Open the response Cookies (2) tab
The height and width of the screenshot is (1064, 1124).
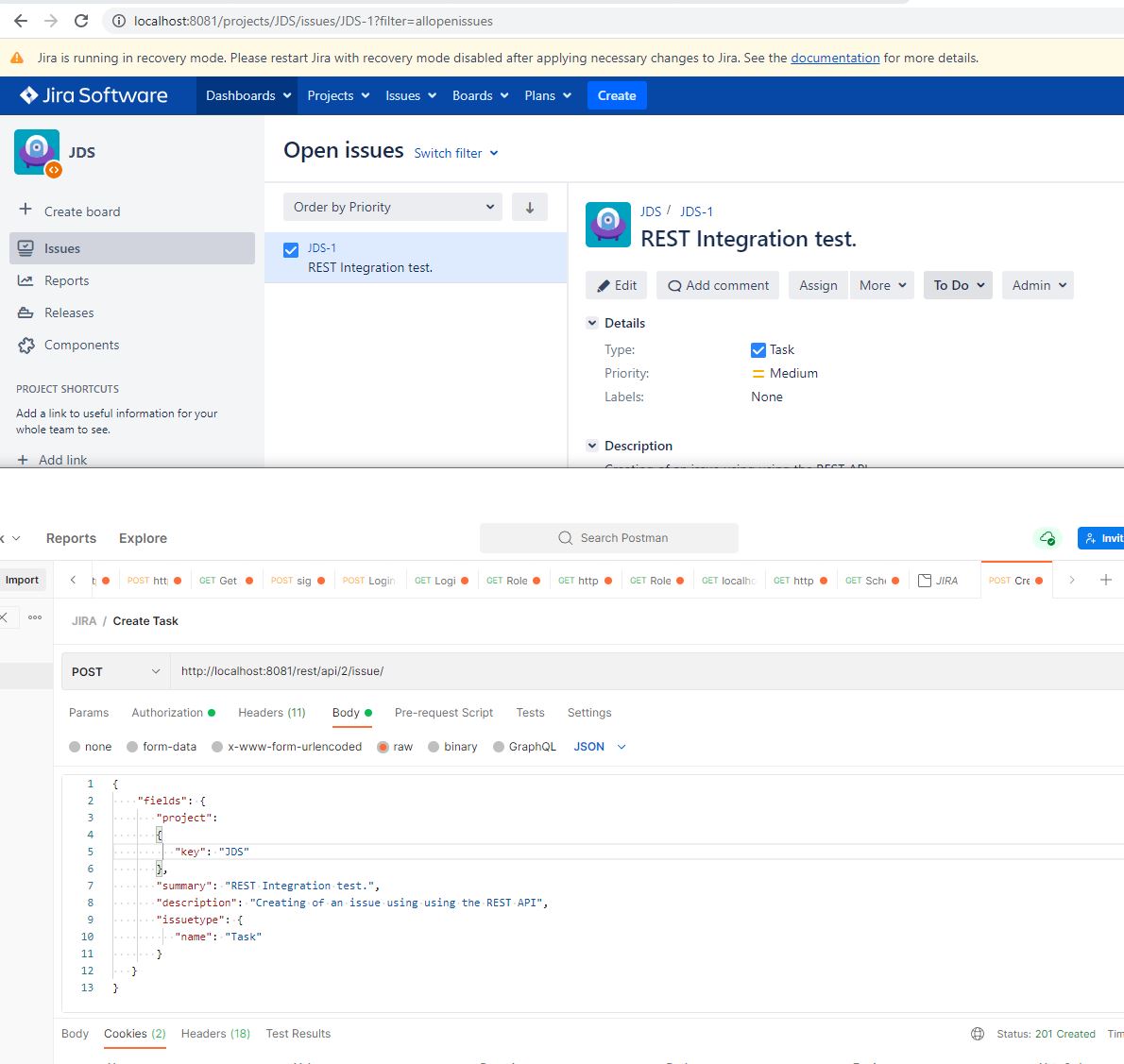[135, 1033]
